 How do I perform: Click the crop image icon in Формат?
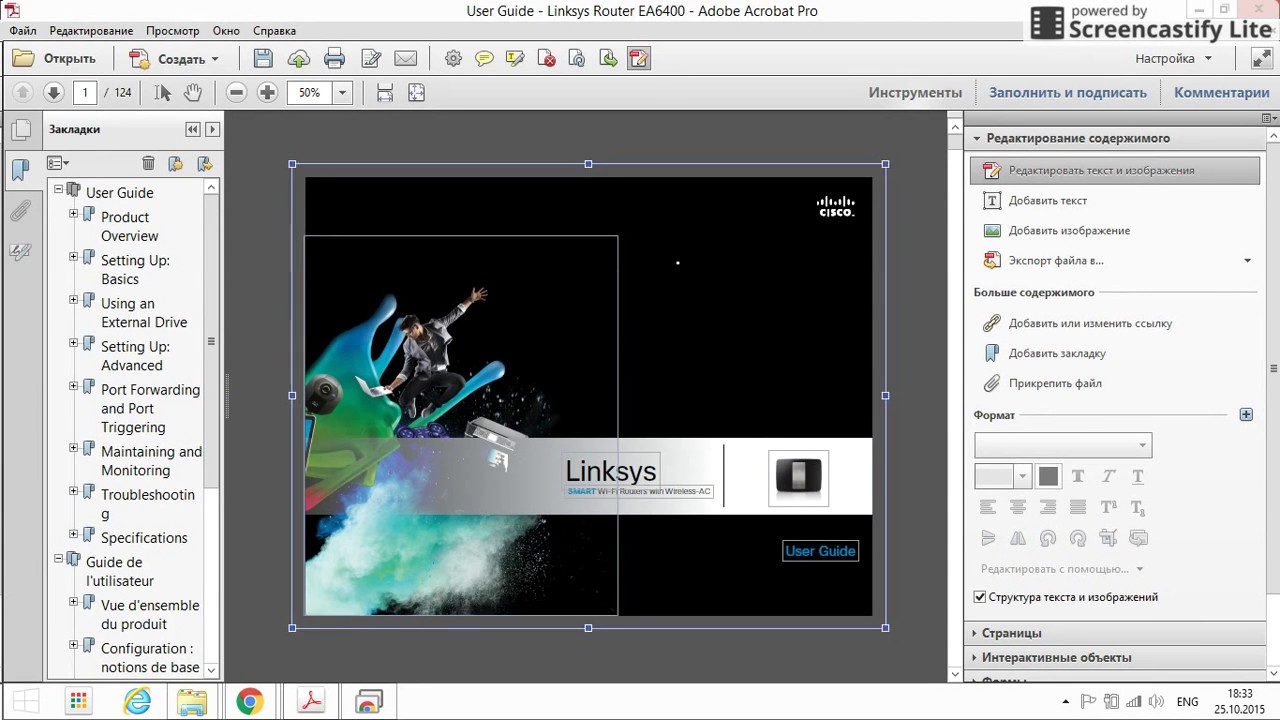pos(1108,538)
